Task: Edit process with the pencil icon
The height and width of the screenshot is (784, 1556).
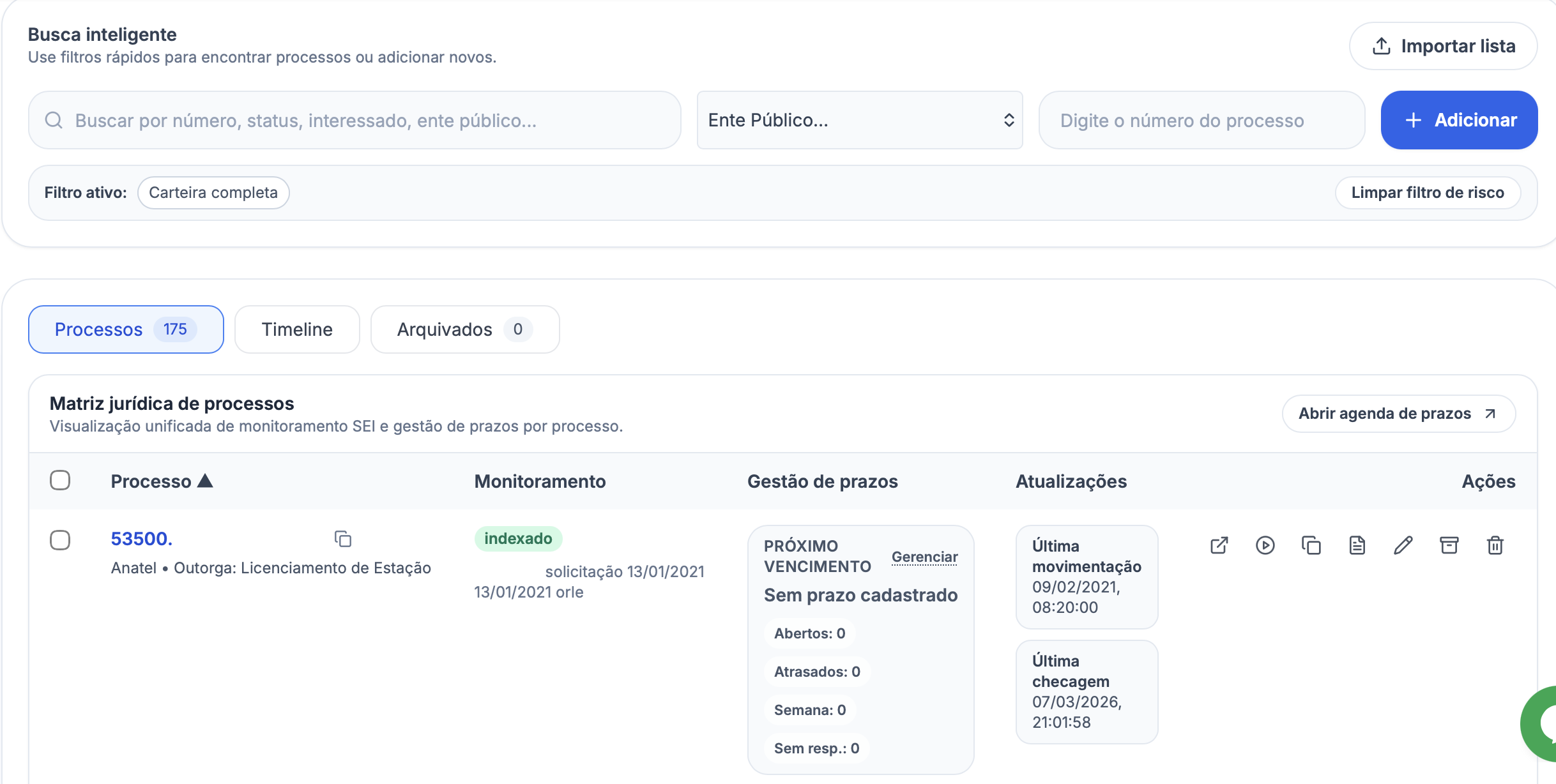Action: (1403, 545)
